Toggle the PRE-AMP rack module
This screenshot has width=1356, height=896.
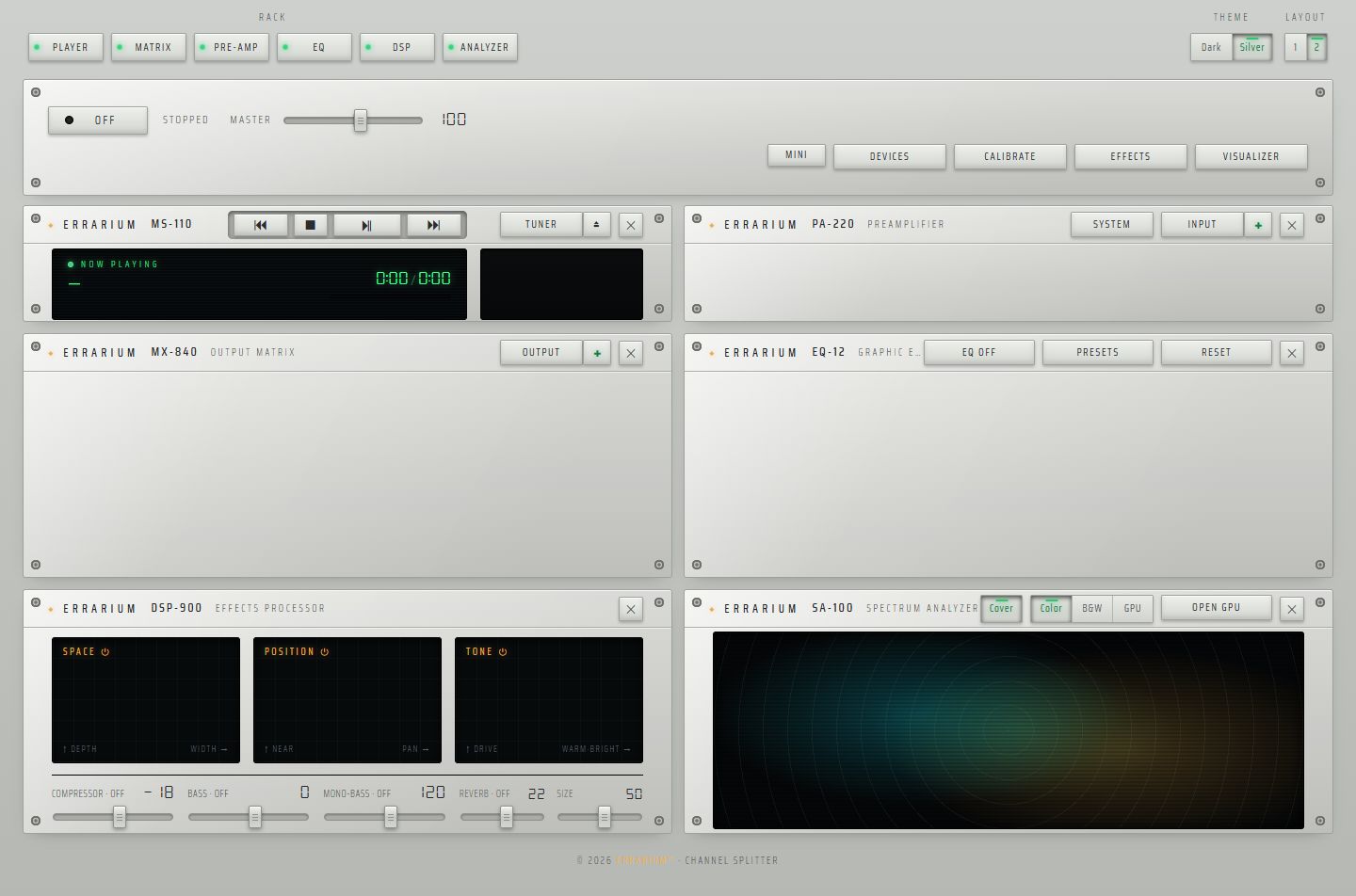(232, 47)
